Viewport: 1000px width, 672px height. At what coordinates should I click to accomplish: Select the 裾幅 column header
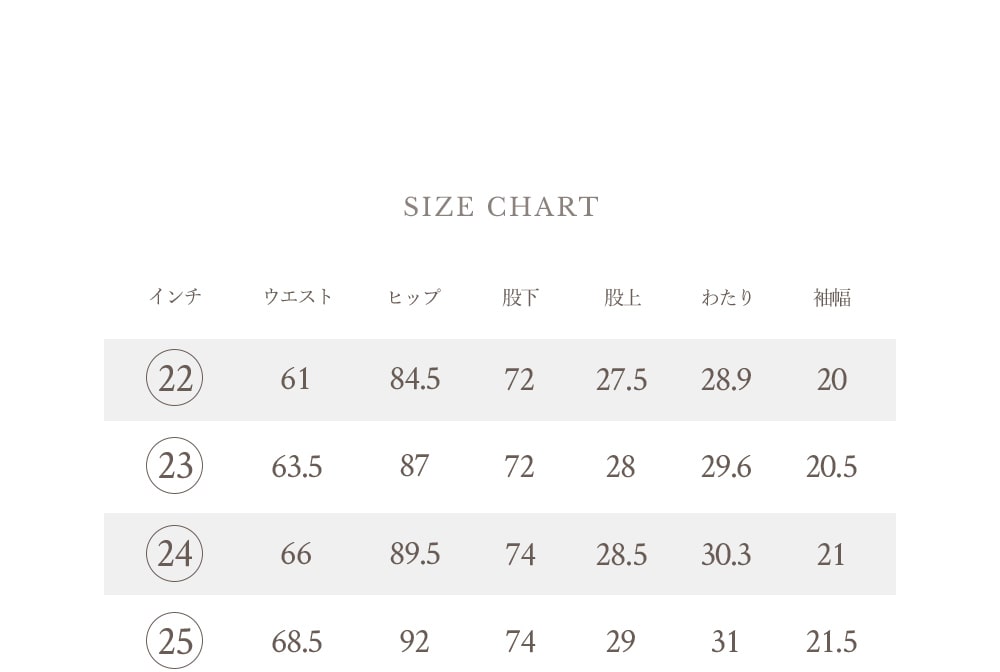(x=832, y=297)
